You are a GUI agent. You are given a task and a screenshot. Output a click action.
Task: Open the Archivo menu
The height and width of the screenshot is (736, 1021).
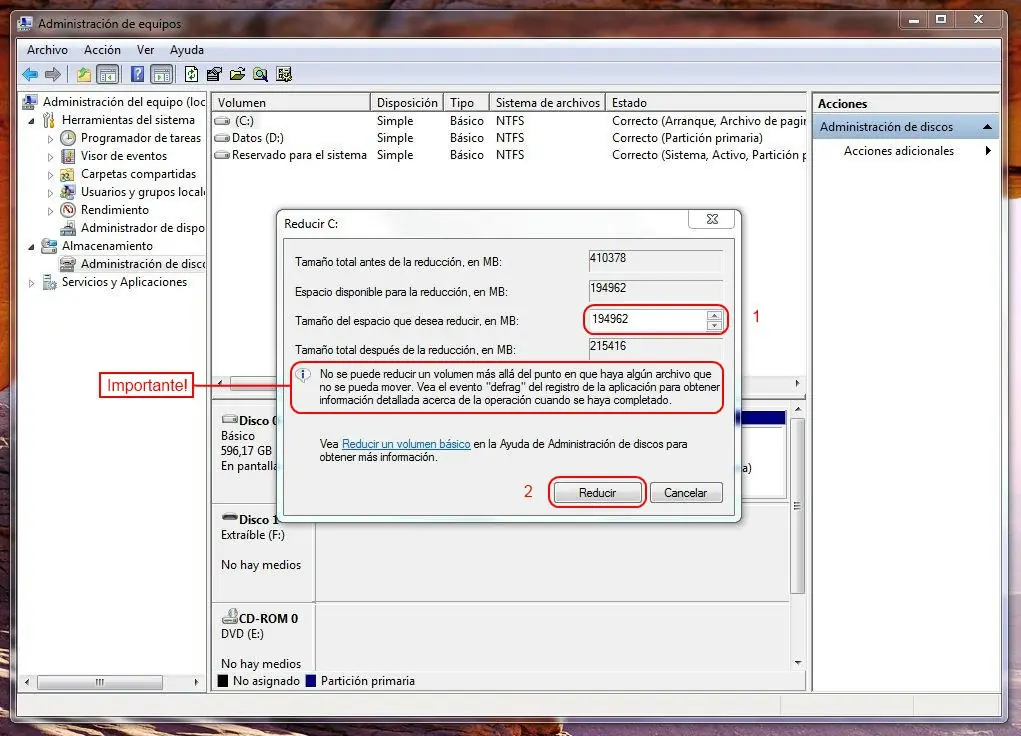pos(47,50)
